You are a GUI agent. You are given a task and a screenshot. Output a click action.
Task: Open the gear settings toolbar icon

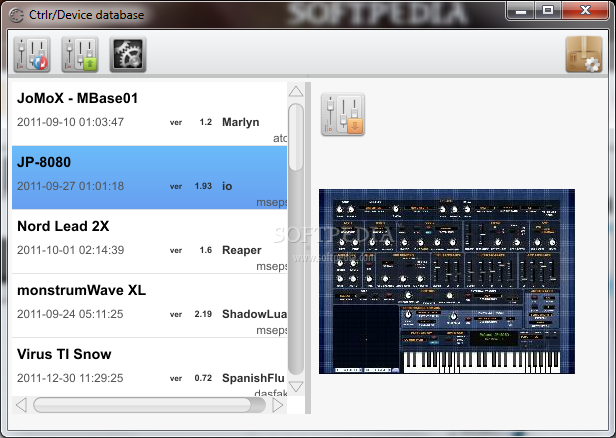(128, 54)
